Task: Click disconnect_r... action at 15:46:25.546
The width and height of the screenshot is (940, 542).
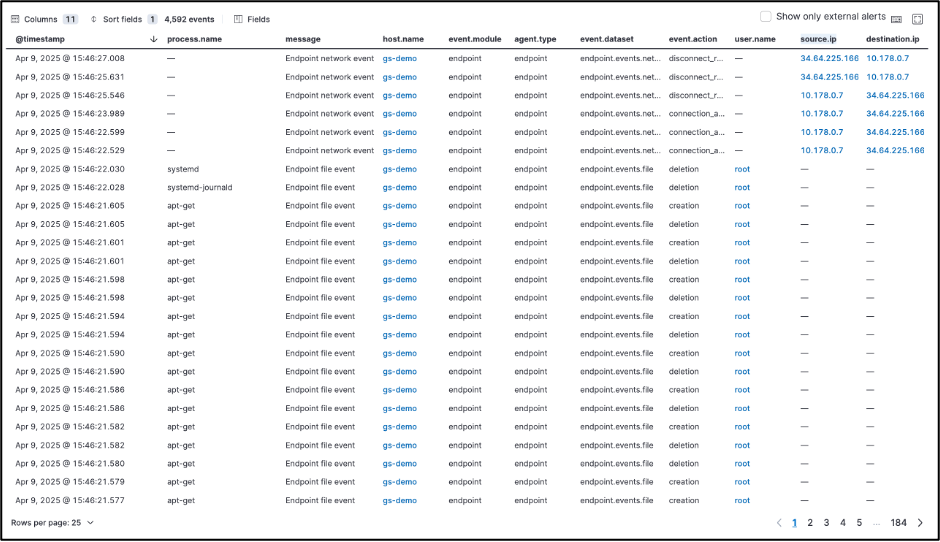Action: click(x=696, y=95)
